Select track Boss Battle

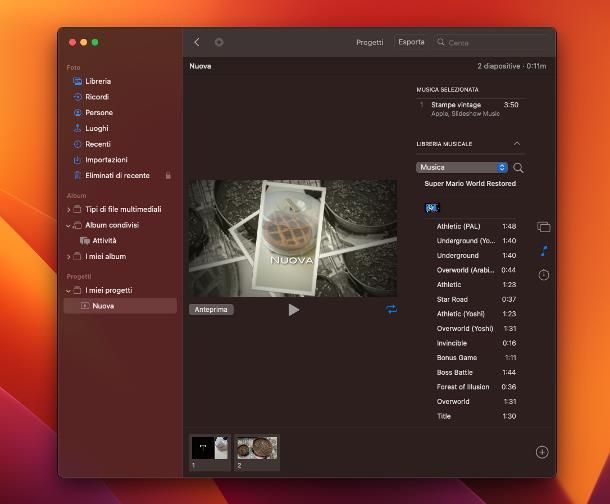[476, 373]
